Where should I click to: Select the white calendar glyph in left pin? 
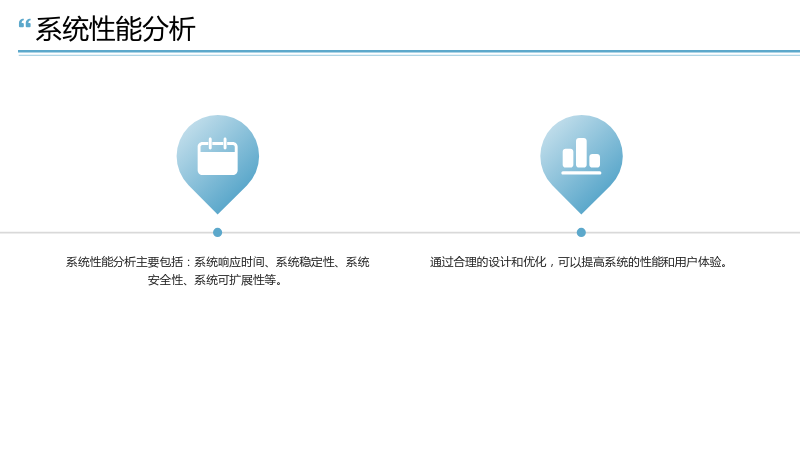(218, 156)
